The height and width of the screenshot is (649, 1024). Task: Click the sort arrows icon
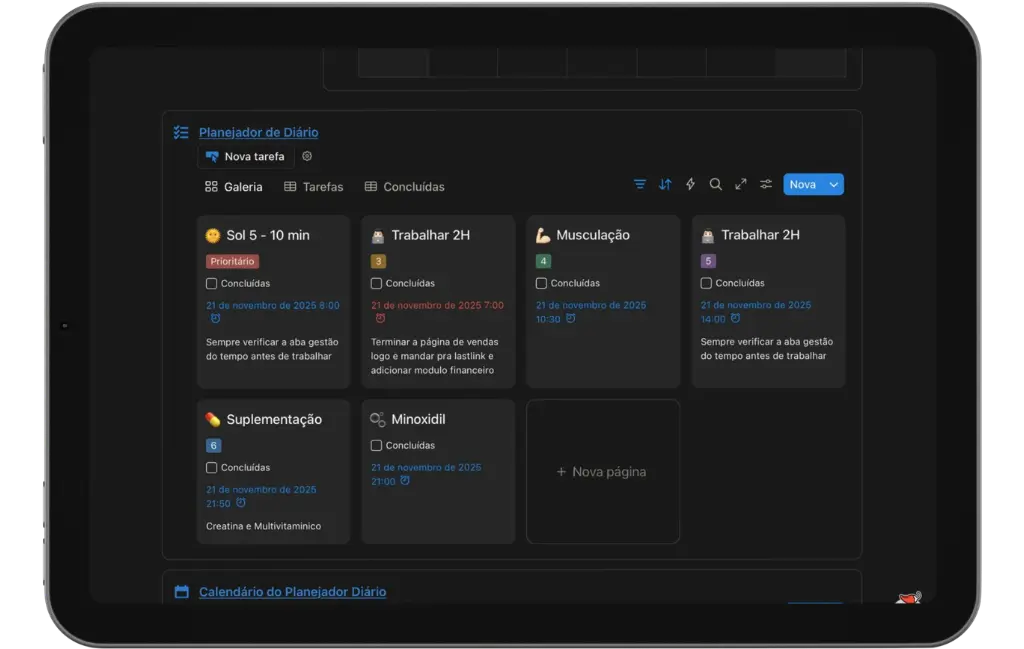665,185
